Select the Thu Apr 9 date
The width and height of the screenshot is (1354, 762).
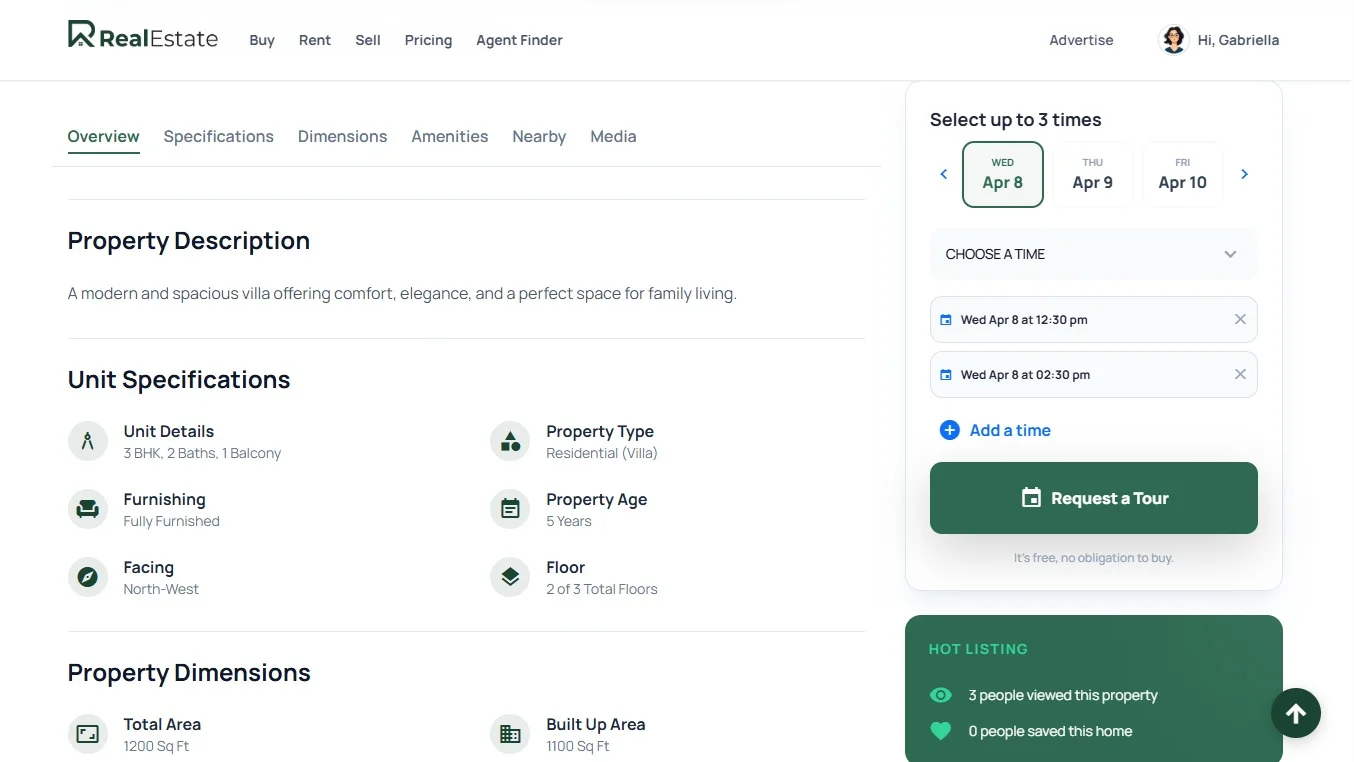point(1092,174)
